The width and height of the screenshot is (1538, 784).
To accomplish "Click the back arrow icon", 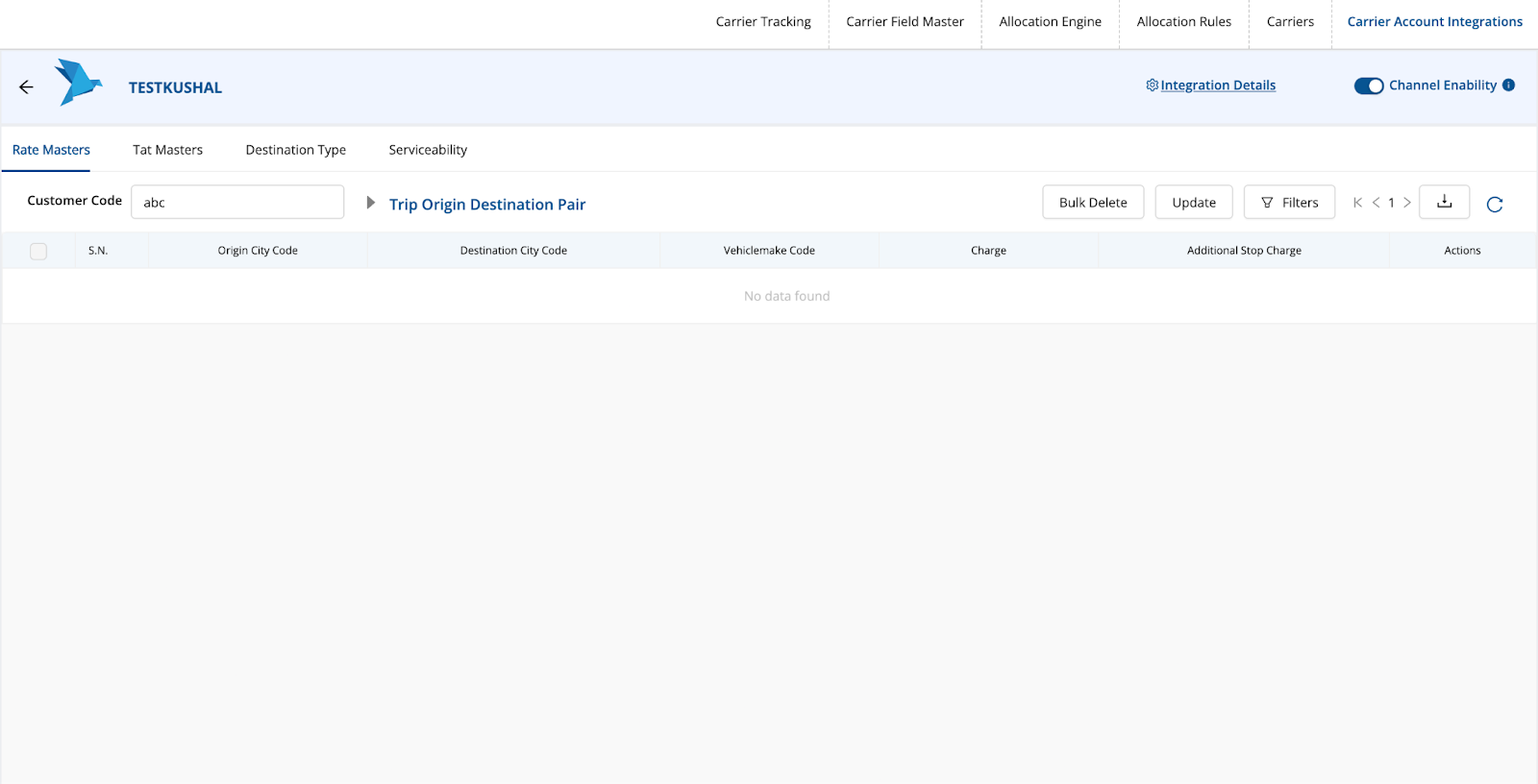I will coord(26,87).
